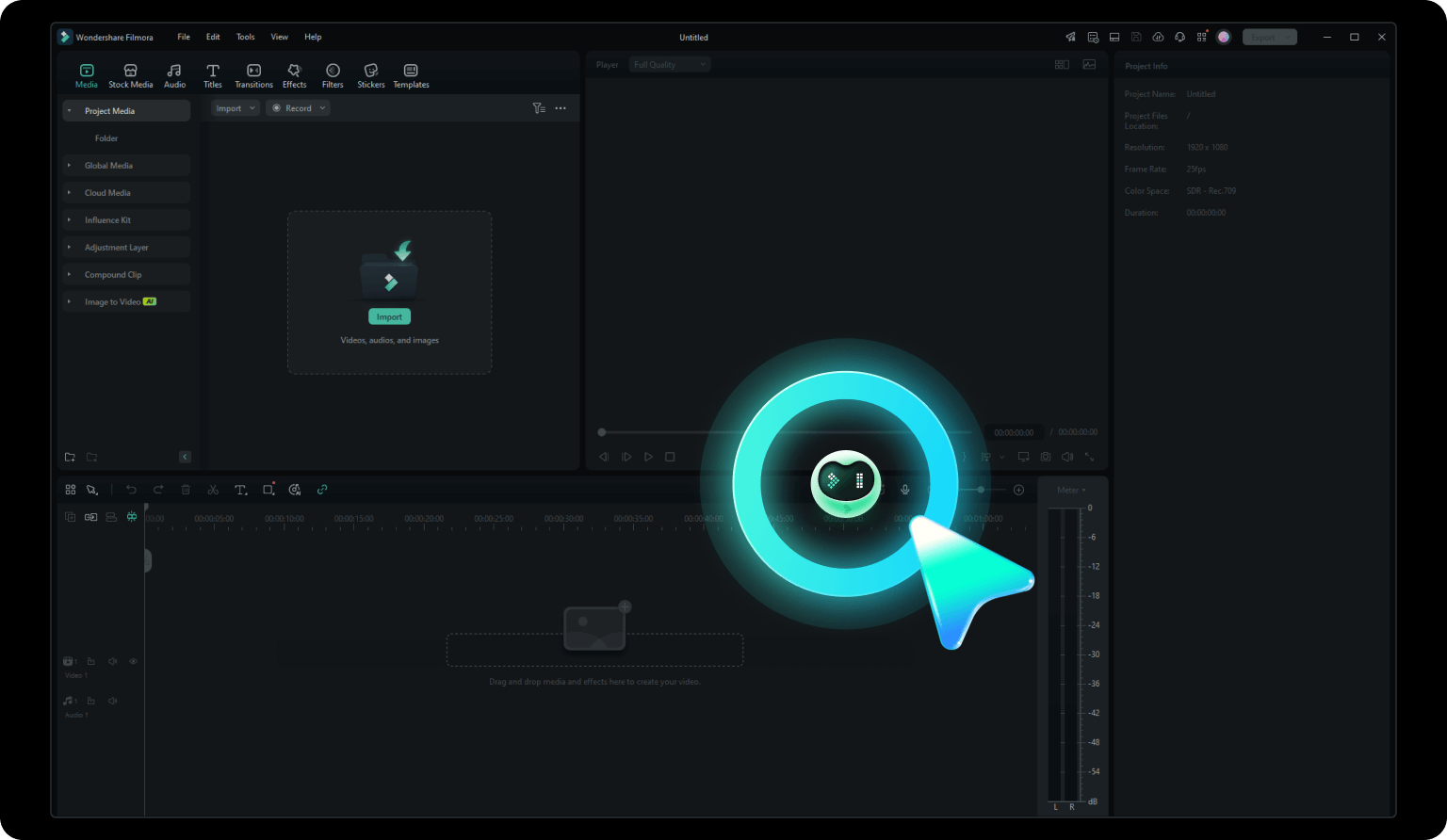Open the external display output options

click(x=1023, y=457)
